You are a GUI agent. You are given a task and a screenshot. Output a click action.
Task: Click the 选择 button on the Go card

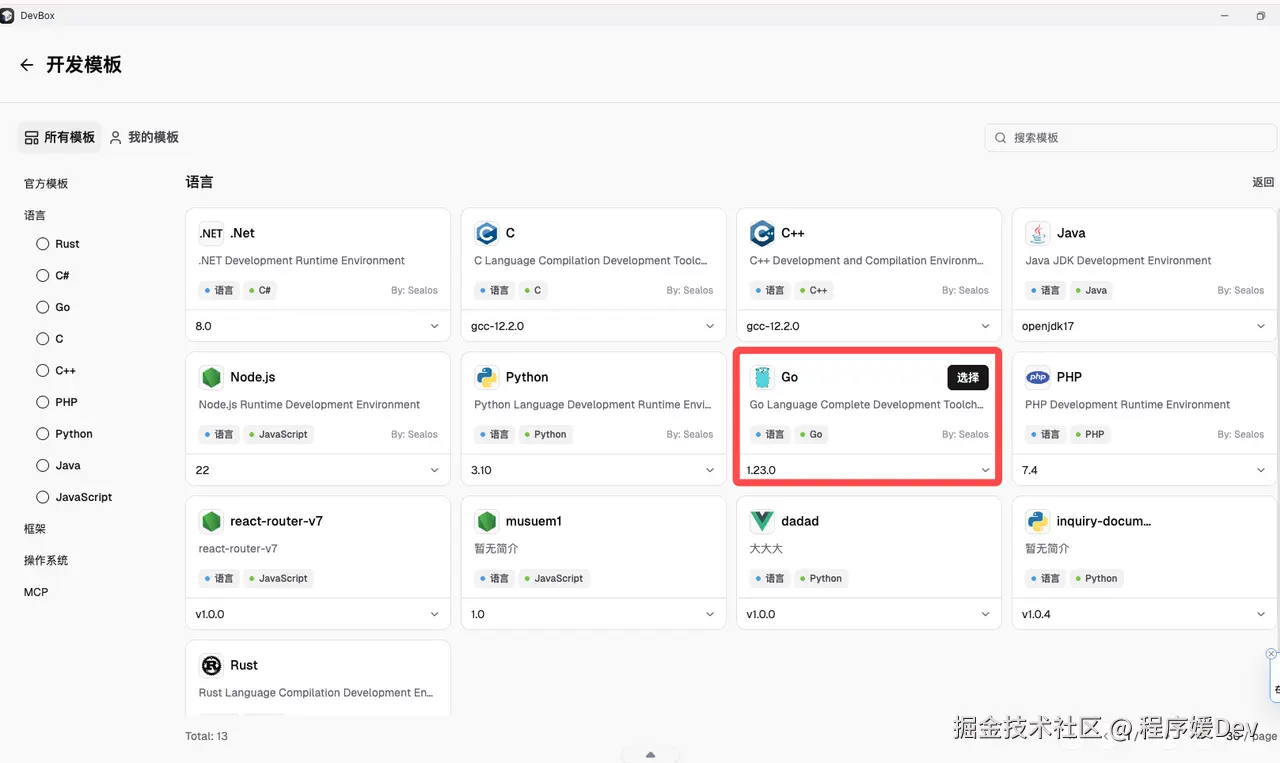click(968, 377)
